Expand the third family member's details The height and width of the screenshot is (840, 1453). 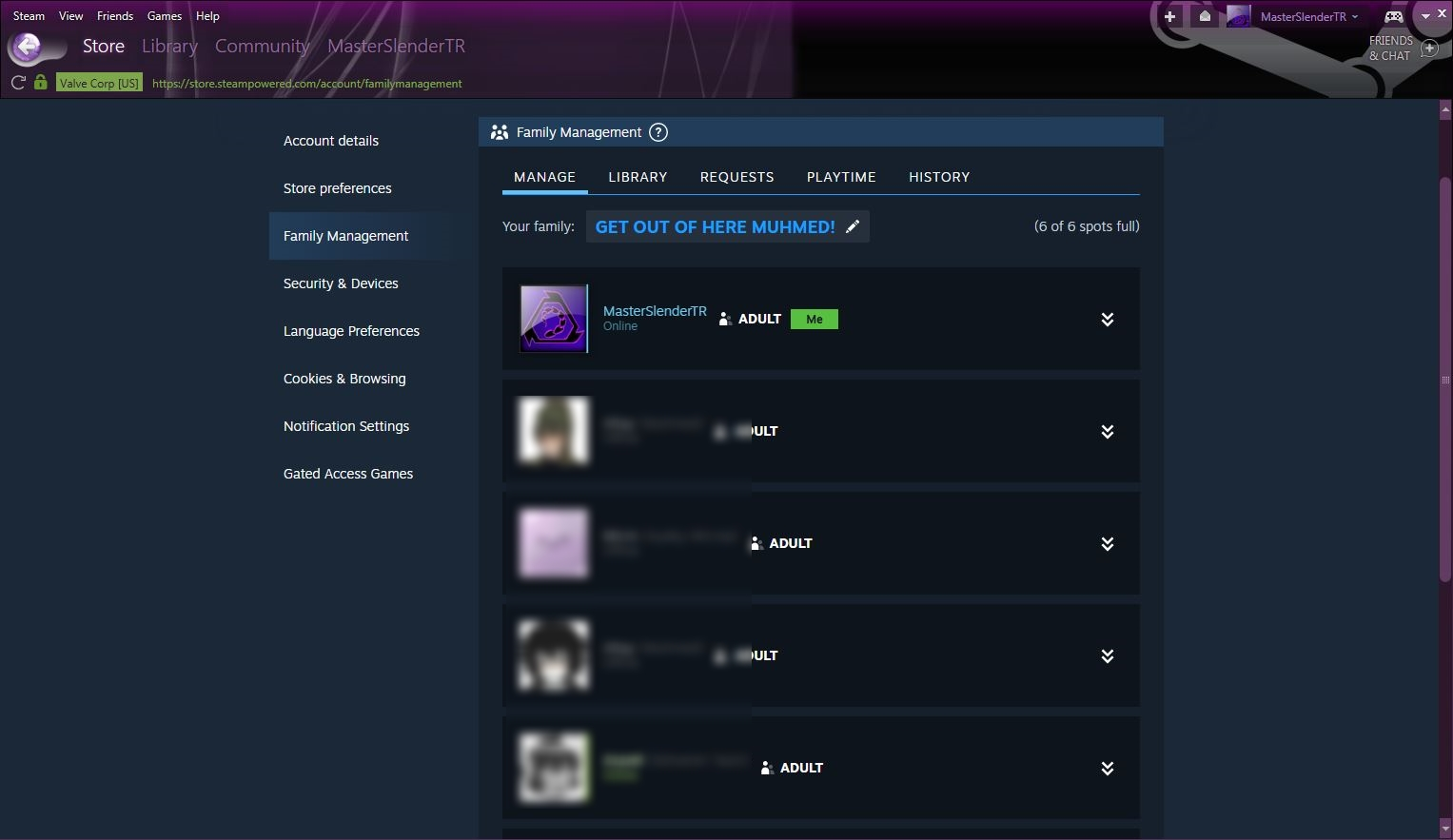point(1108,544)
